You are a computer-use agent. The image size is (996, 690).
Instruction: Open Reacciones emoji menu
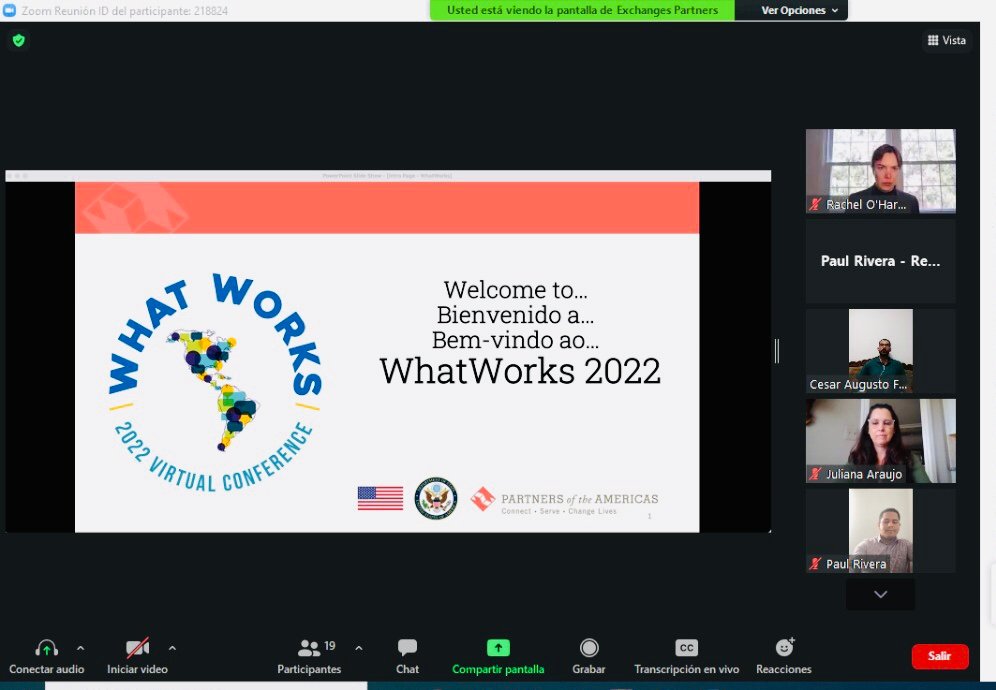tap(784, 656)
